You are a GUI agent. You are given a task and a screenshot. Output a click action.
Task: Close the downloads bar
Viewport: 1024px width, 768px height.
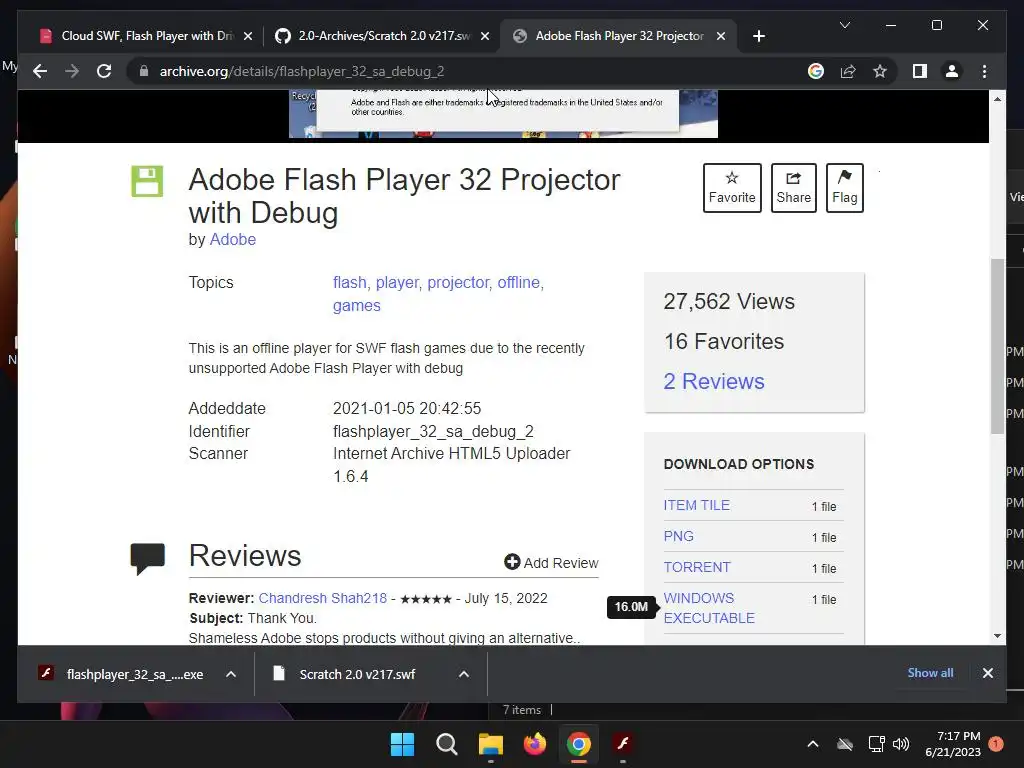(x=987, y=673)
